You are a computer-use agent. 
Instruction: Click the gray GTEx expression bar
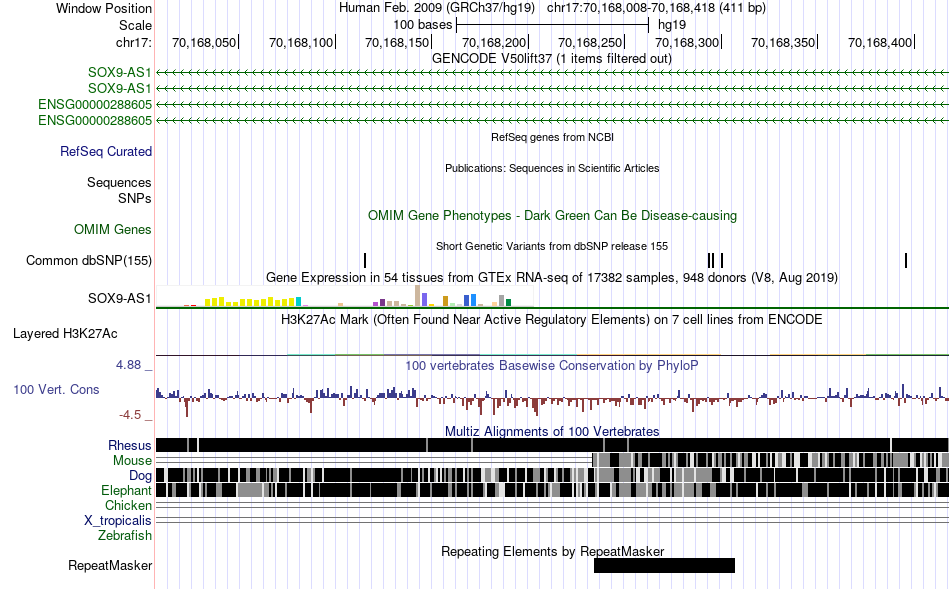coord(502,301)
